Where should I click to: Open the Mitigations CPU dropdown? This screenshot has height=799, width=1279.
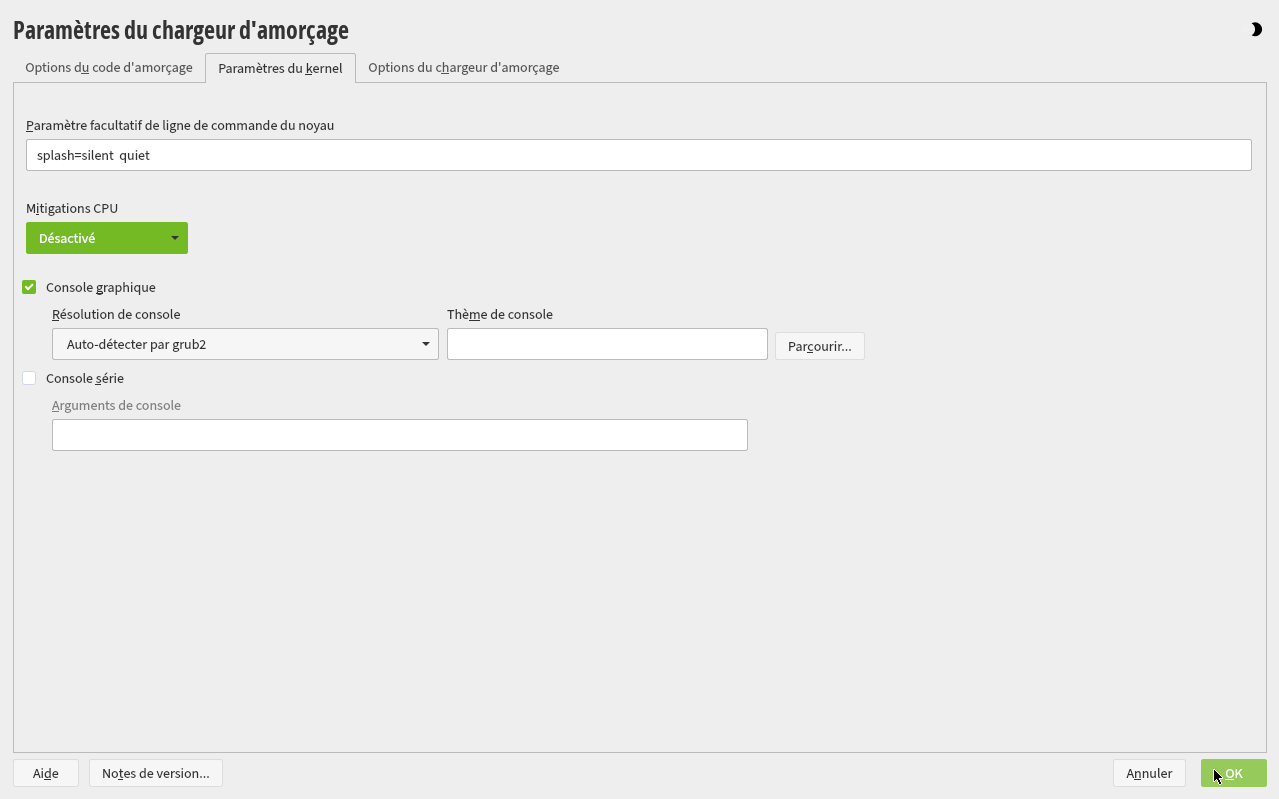[107, 238]
